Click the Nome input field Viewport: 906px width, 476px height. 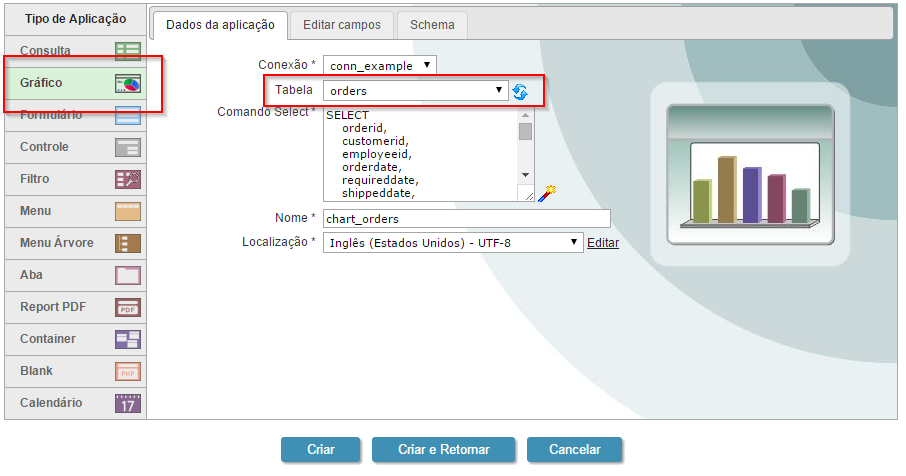466,218
